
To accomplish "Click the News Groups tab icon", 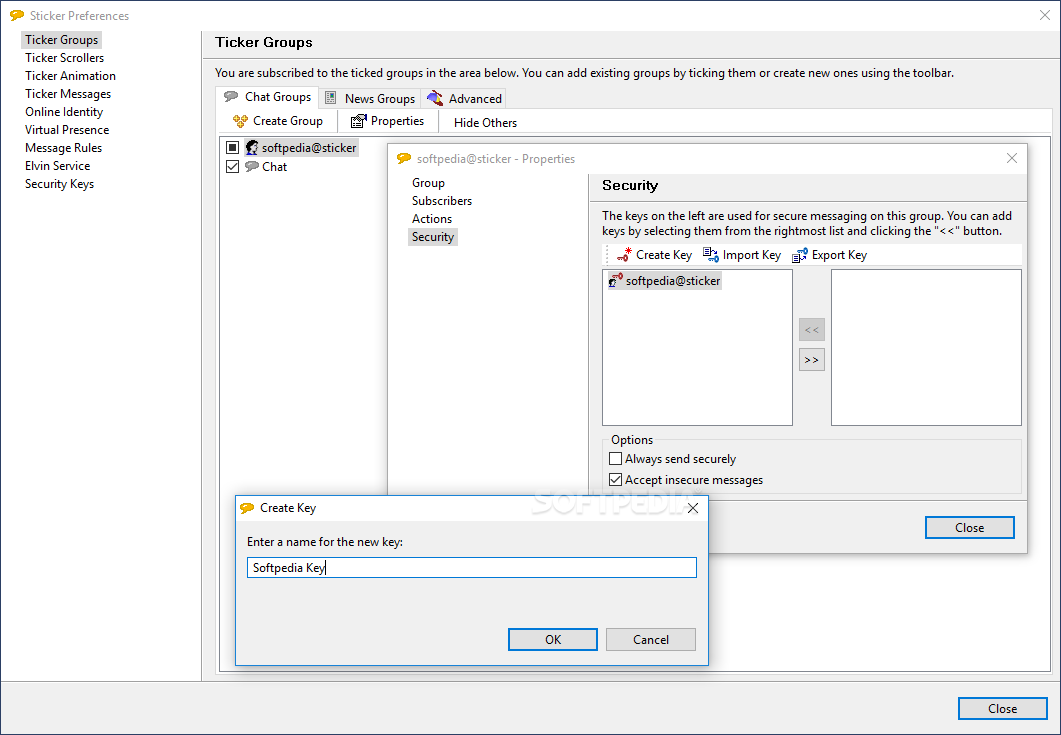I will click(330, 98).
